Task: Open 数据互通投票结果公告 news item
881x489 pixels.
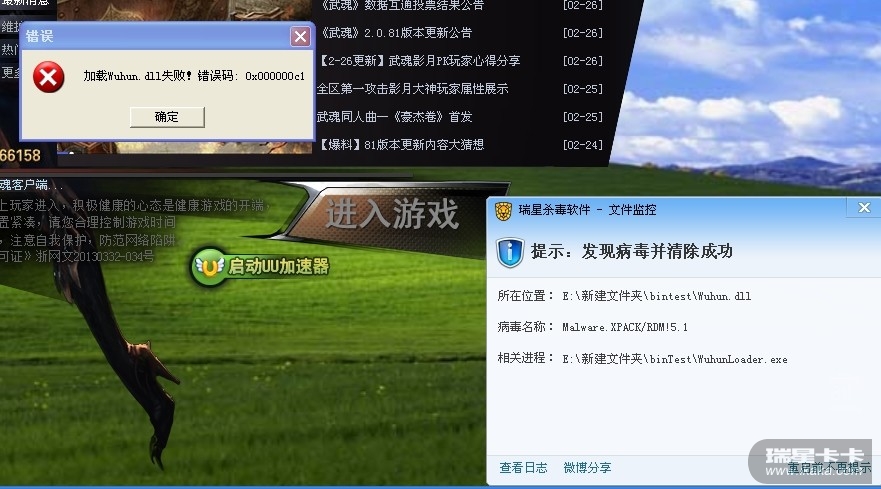Action: tap(401, 6)
